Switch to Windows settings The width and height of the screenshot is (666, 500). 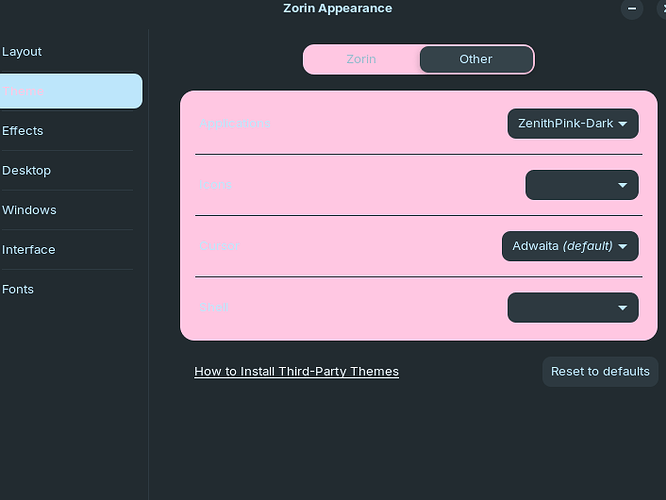[x=68, y=210]
